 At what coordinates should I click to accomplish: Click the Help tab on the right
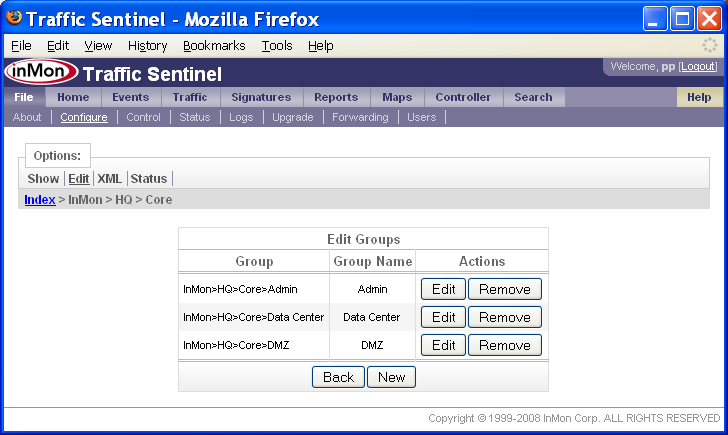(x=699, y=97)
